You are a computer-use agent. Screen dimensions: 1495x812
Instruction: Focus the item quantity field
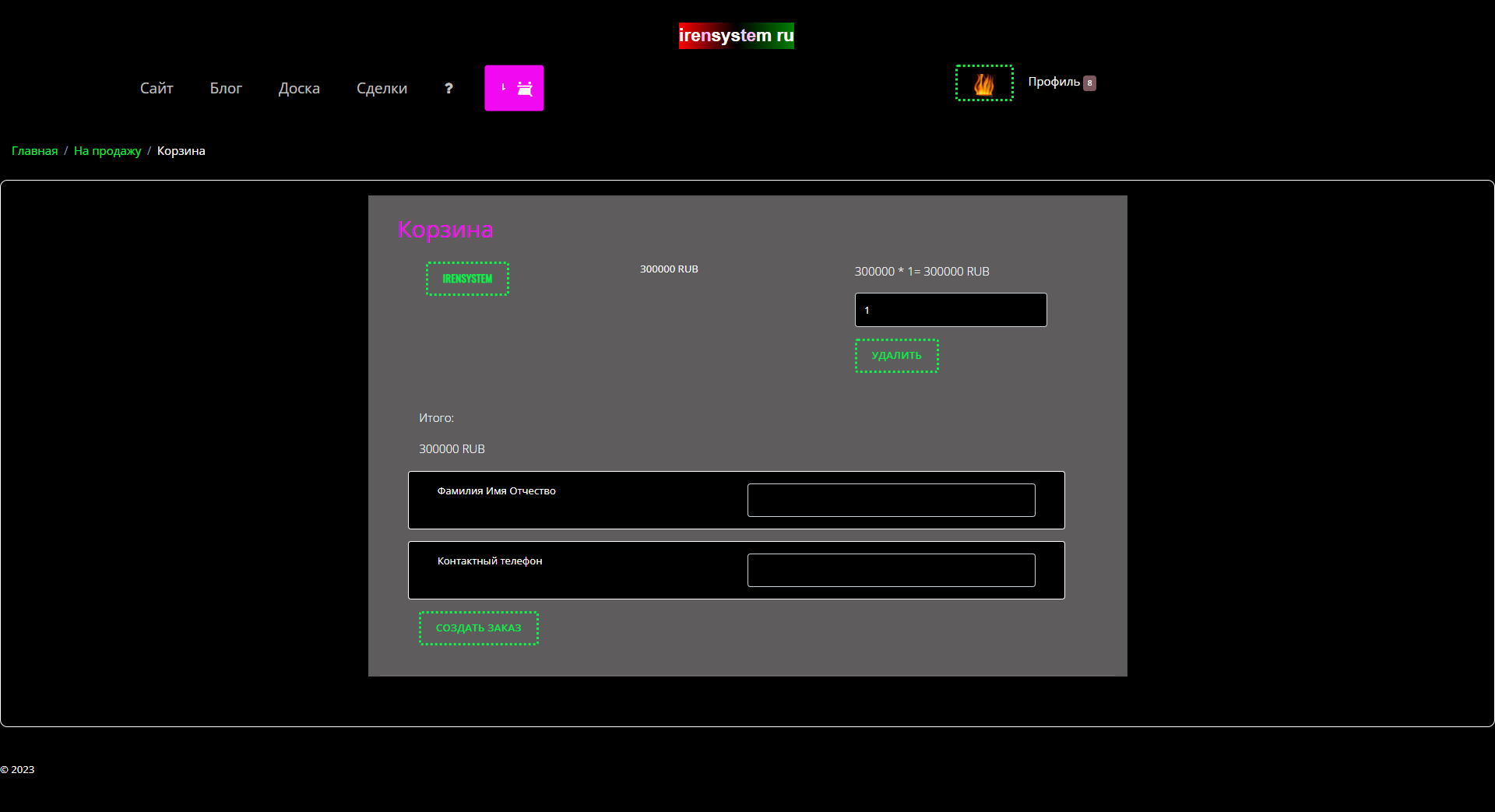(950, 310)
